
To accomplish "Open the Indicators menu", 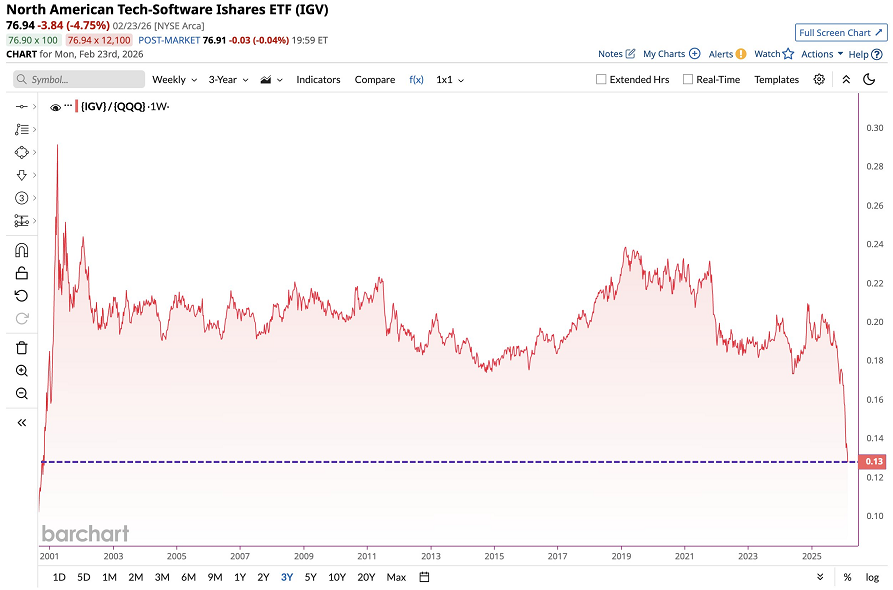I will pos(318,79).
